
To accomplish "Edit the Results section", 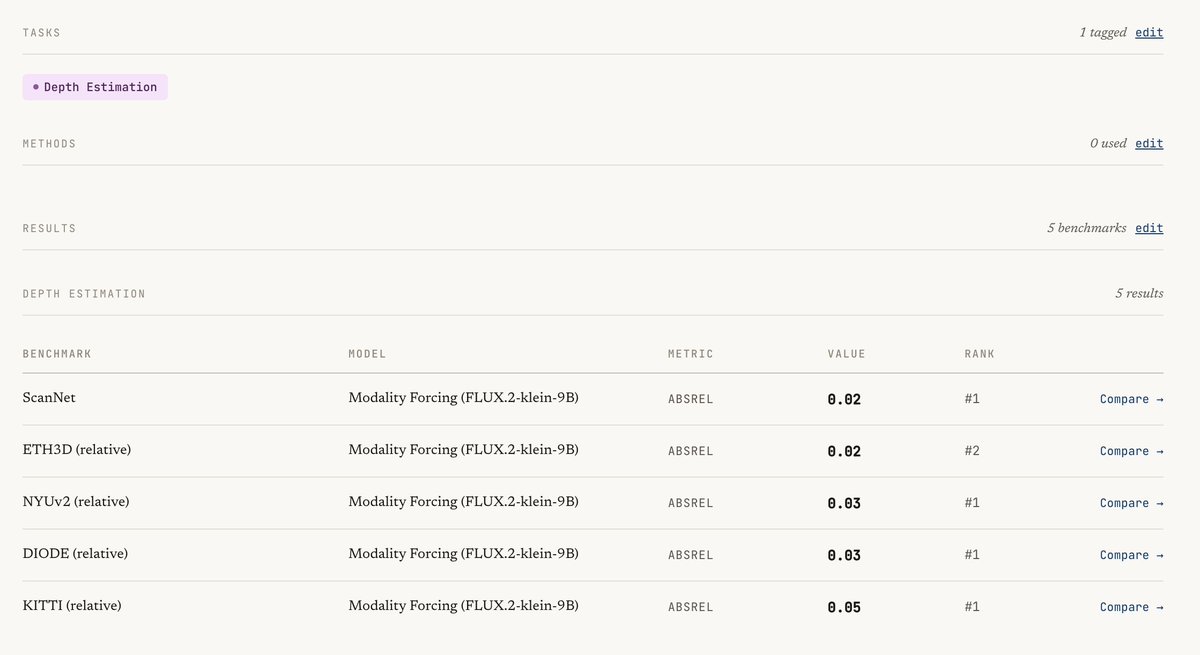I will tap(1149, 228).
